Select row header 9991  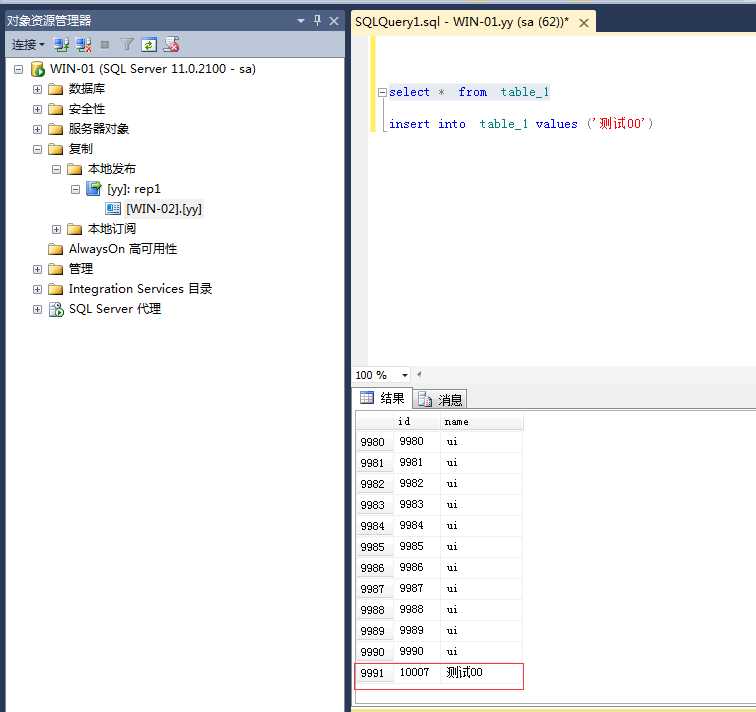pos(375,673)
